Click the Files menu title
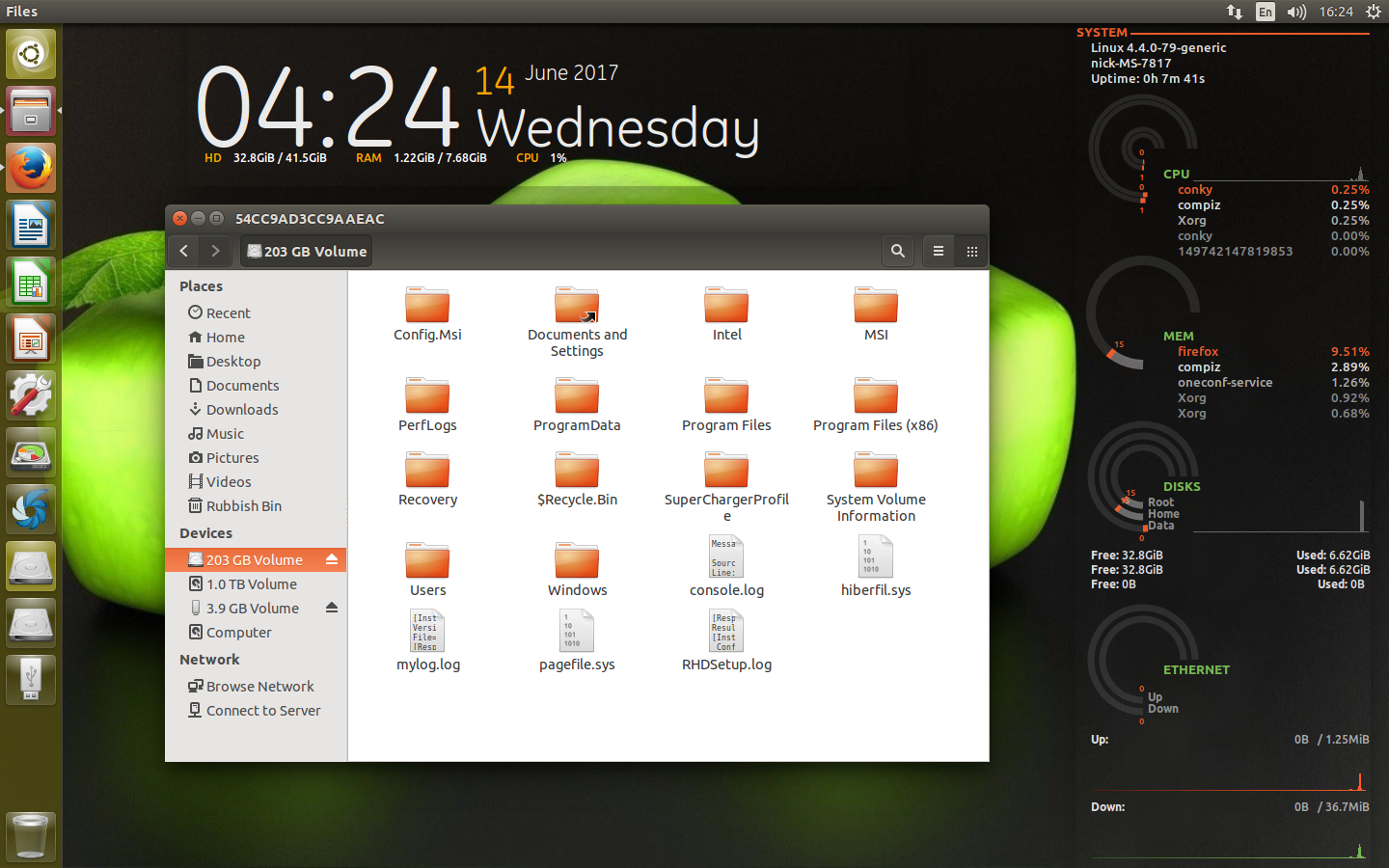1389x868 pixels. coord(21,12)
